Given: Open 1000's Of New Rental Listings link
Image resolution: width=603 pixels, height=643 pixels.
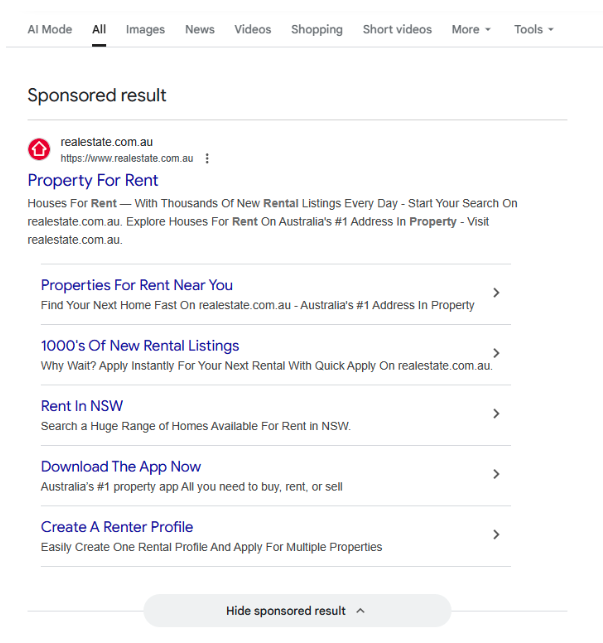Looking at the screenshot, I should click(140, 346).
